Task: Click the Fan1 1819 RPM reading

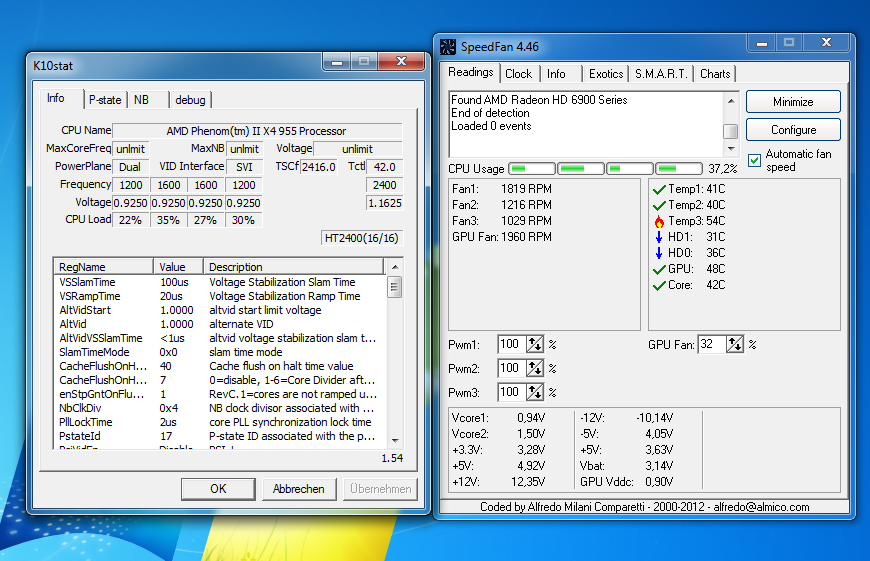Action: 502,189
